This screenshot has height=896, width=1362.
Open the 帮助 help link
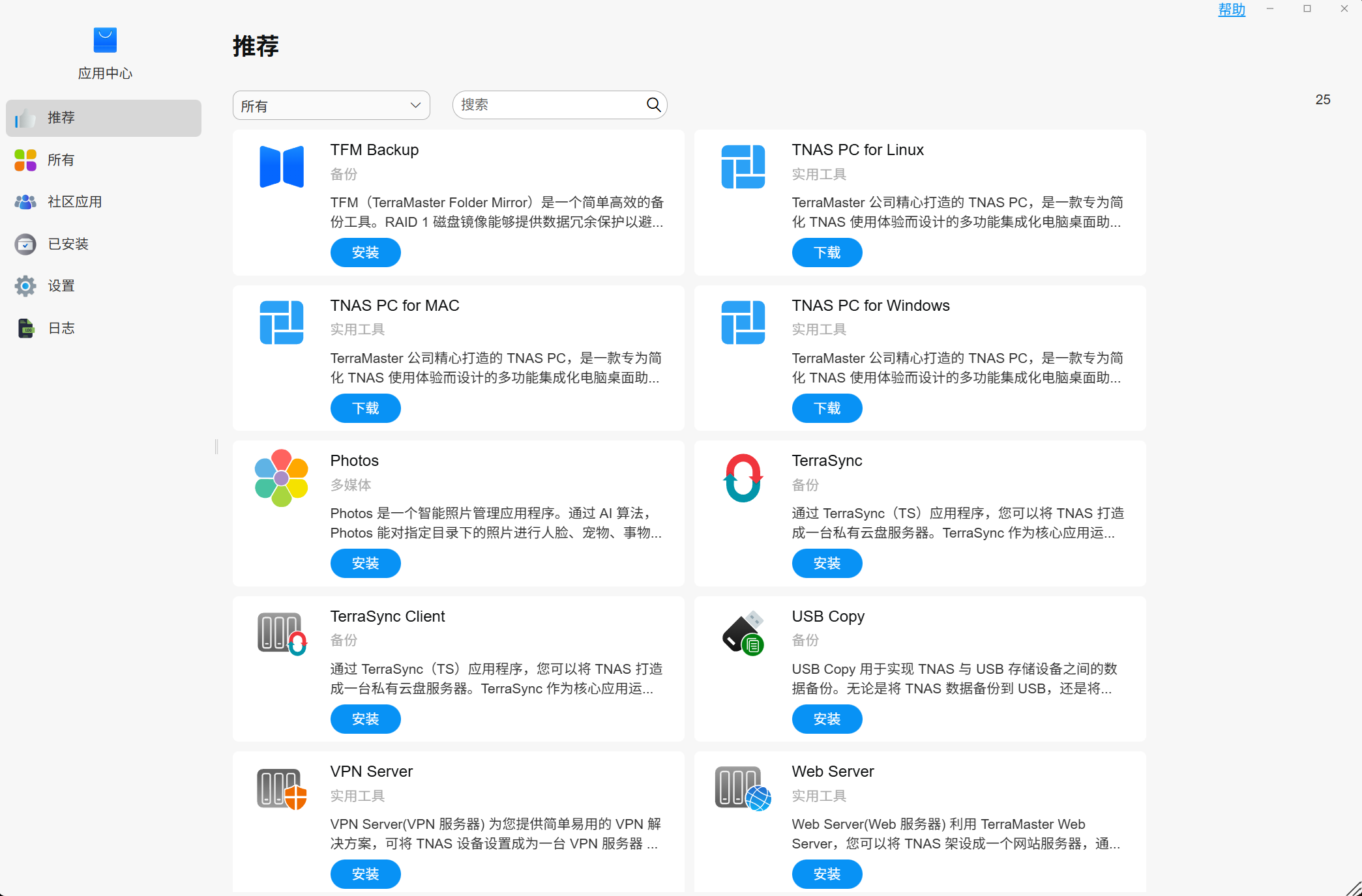[1231, 10]
